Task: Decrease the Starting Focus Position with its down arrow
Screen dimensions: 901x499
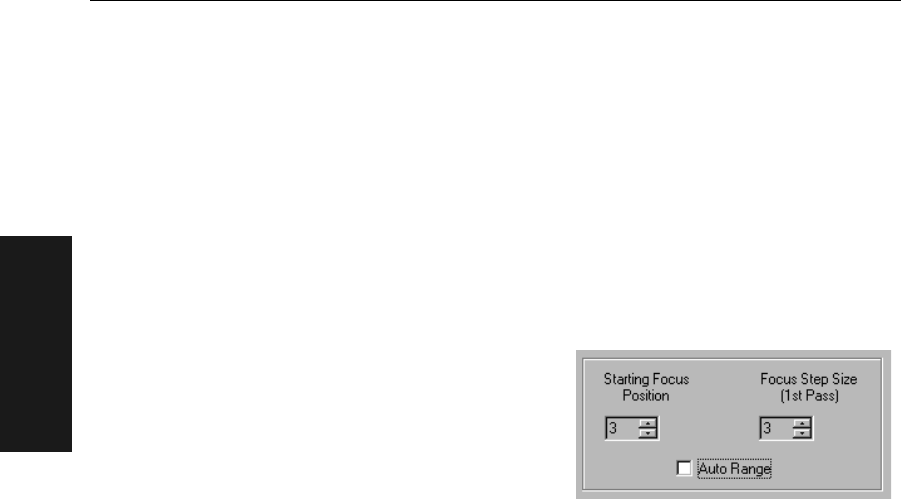Action: click(x=648, y=433)
